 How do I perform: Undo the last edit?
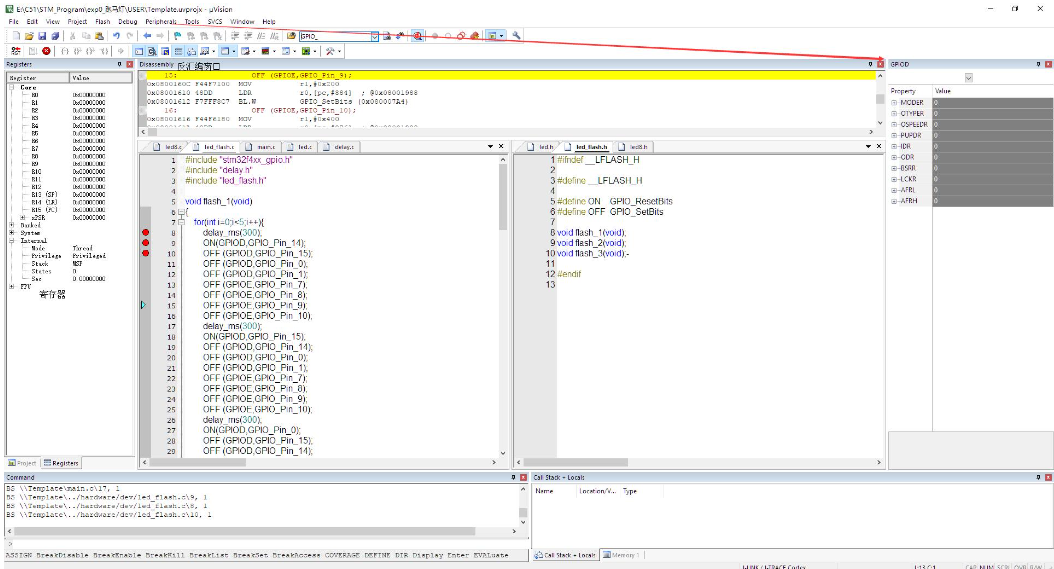coord(116,36)
